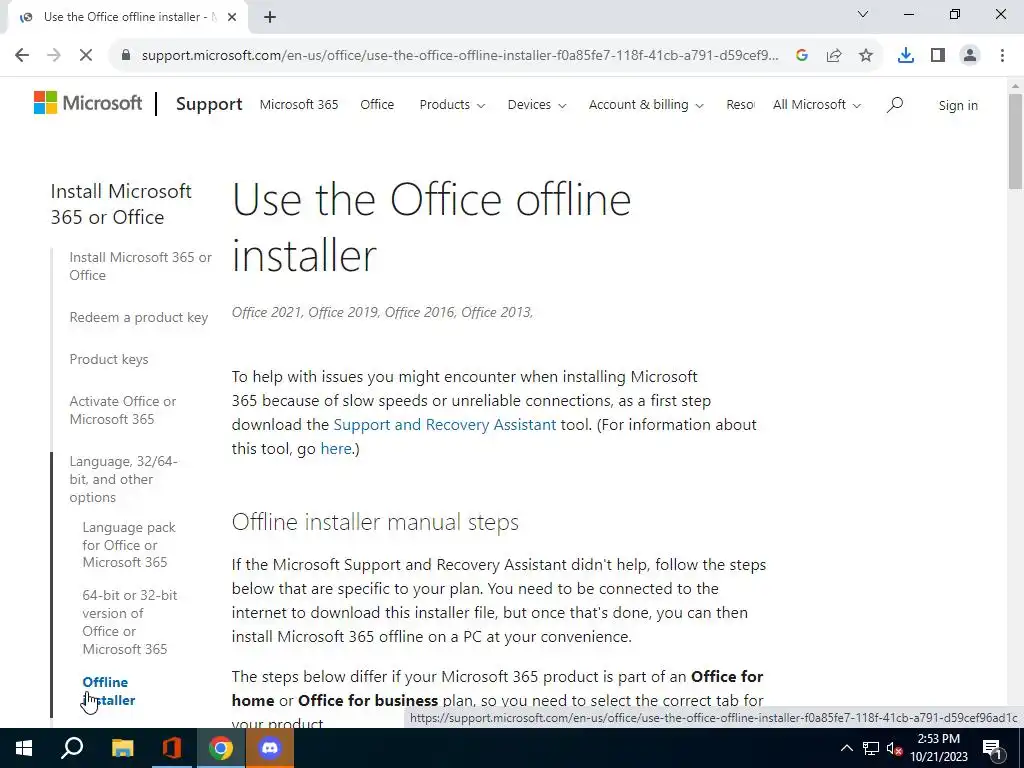Screen dimensions: 1024x768
Task: Click the Microsoft logo
Action: (x=88, y=103)
